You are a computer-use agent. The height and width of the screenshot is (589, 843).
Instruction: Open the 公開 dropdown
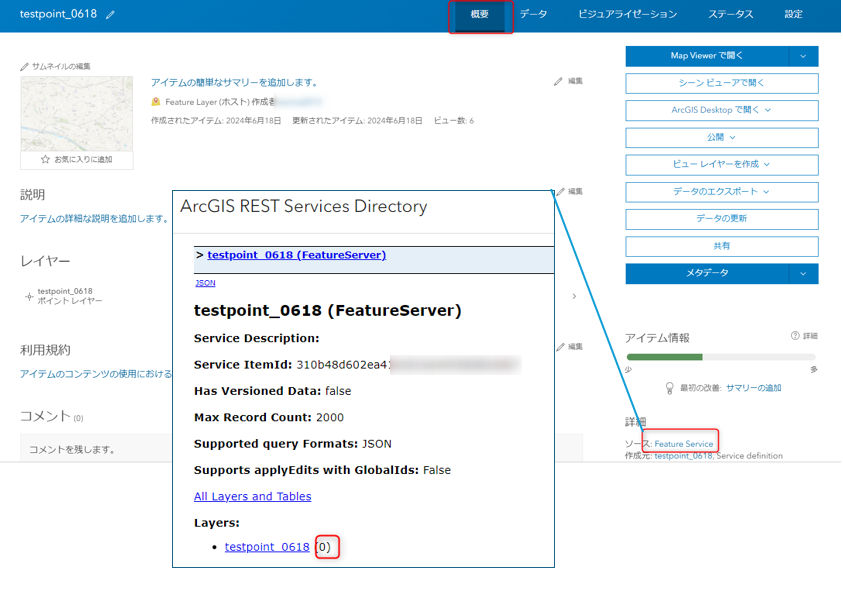[721, 138]
